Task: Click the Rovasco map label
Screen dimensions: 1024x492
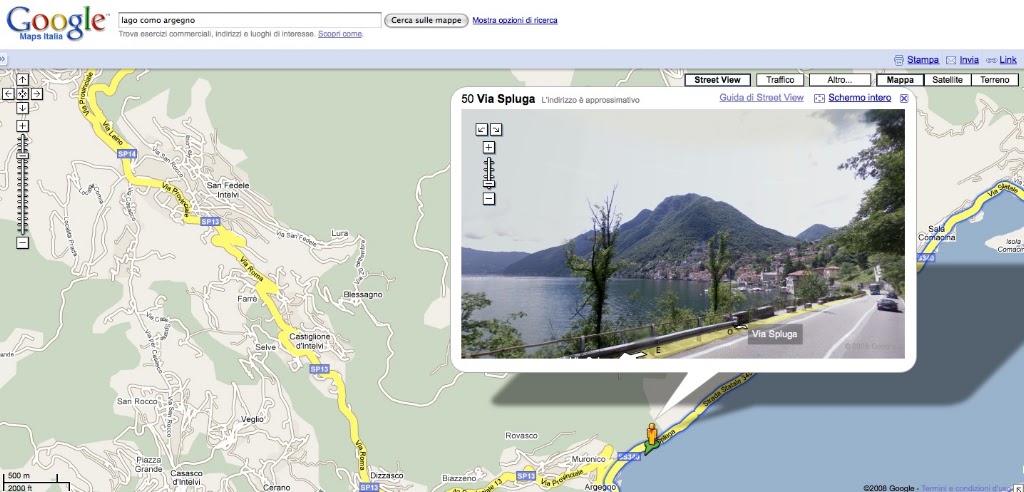Action: click(521, 436)
